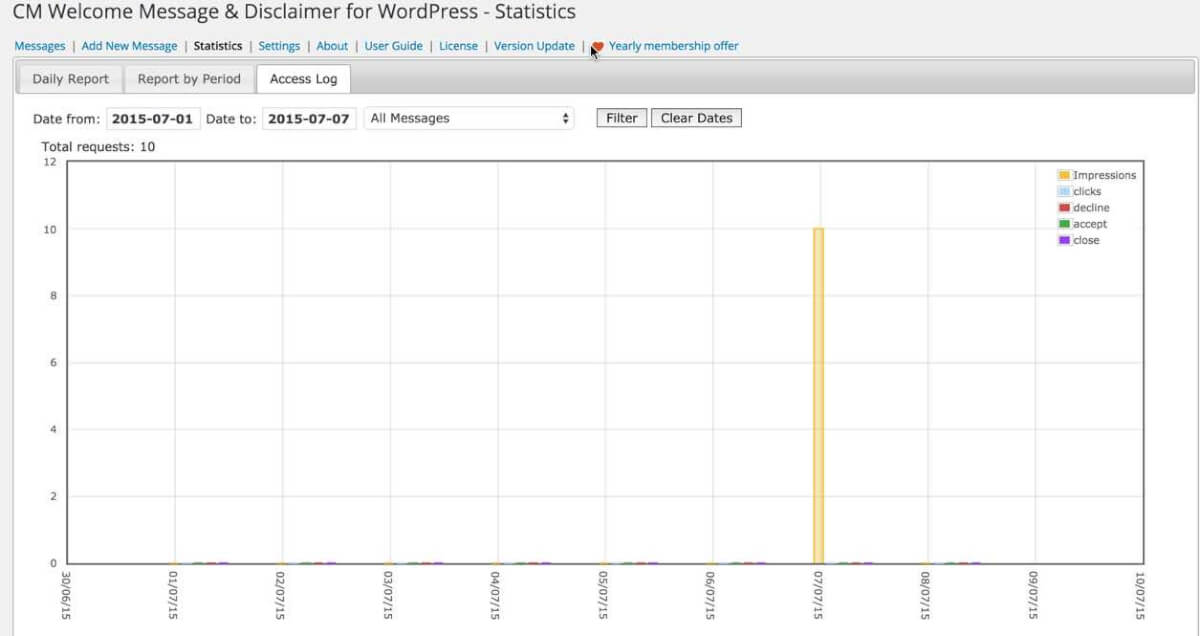The height and width of the screenshot is (636, 1200).
Task: Switch to the Daily Report tab
Action: [x=70, y=79]
